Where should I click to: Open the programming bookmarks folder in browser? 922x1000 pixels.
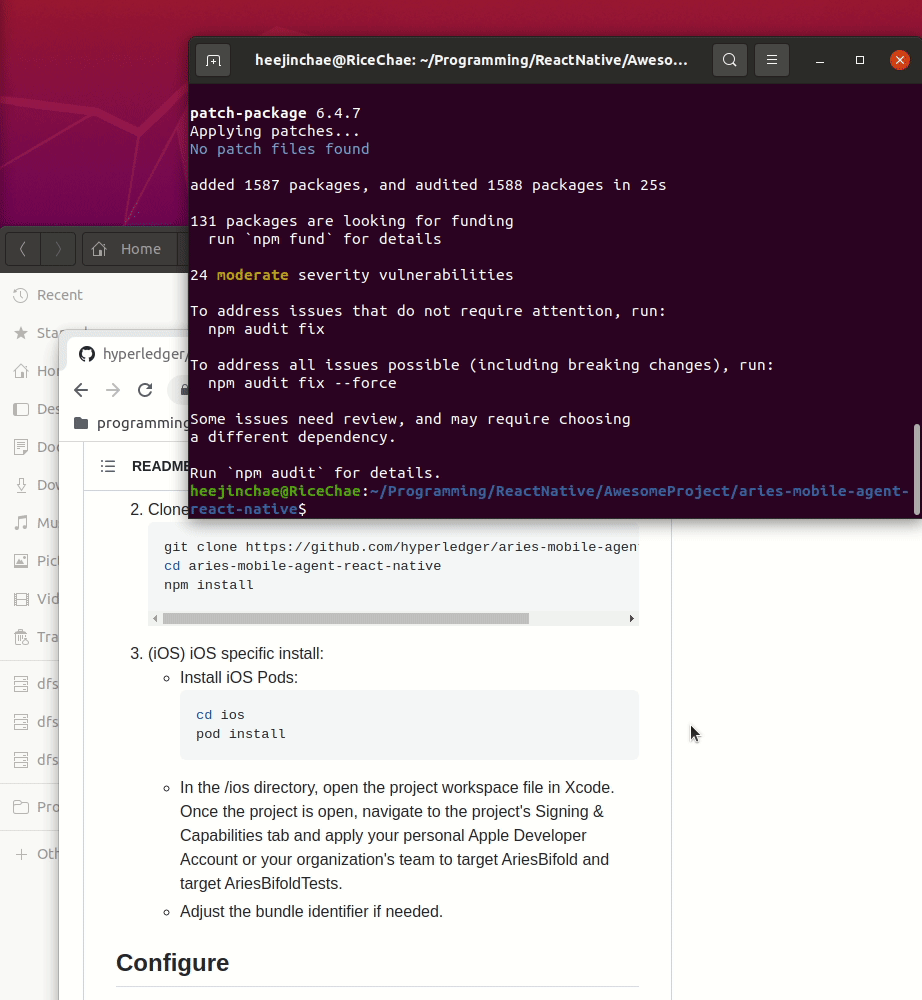point(132,423)
